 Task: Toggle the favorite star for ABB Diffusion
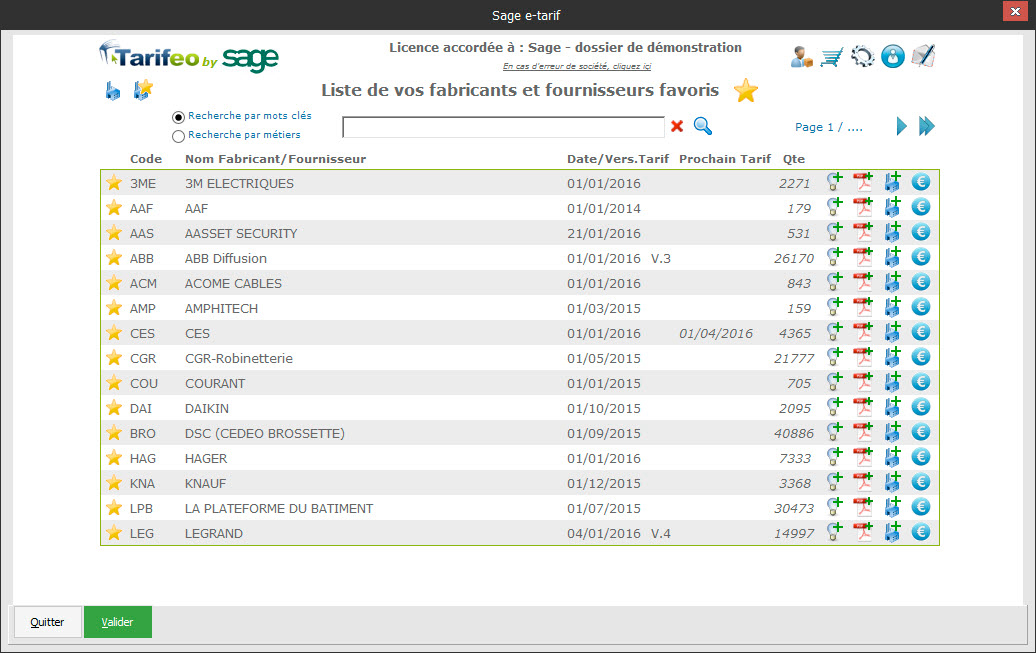(114, 258)
